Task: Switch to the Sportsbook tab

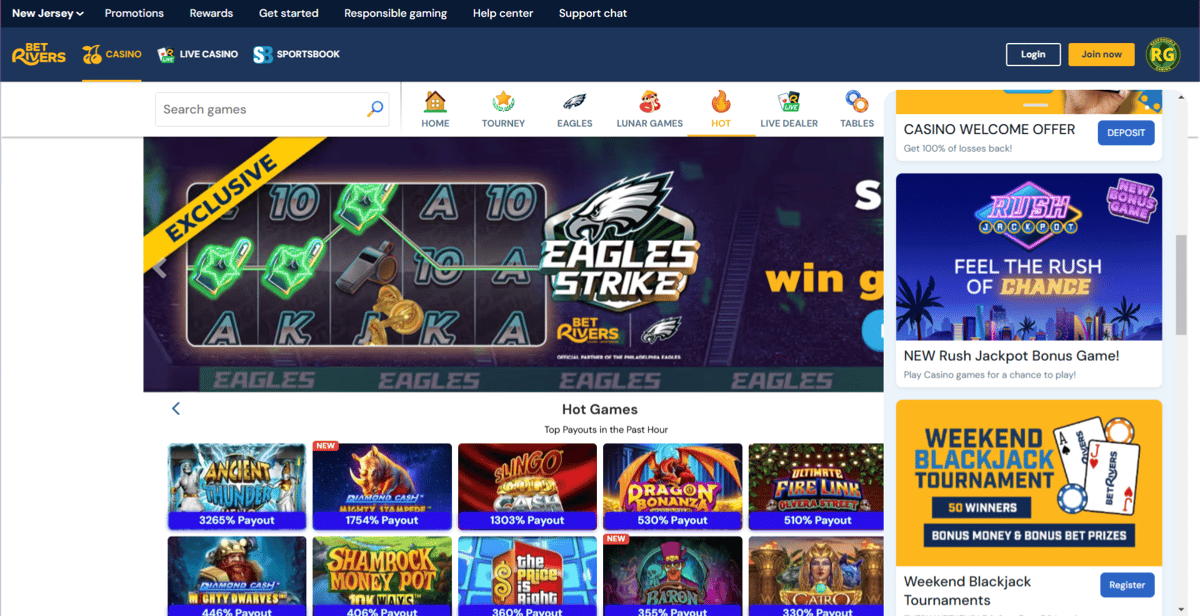Action: click(x=297, y=54)
